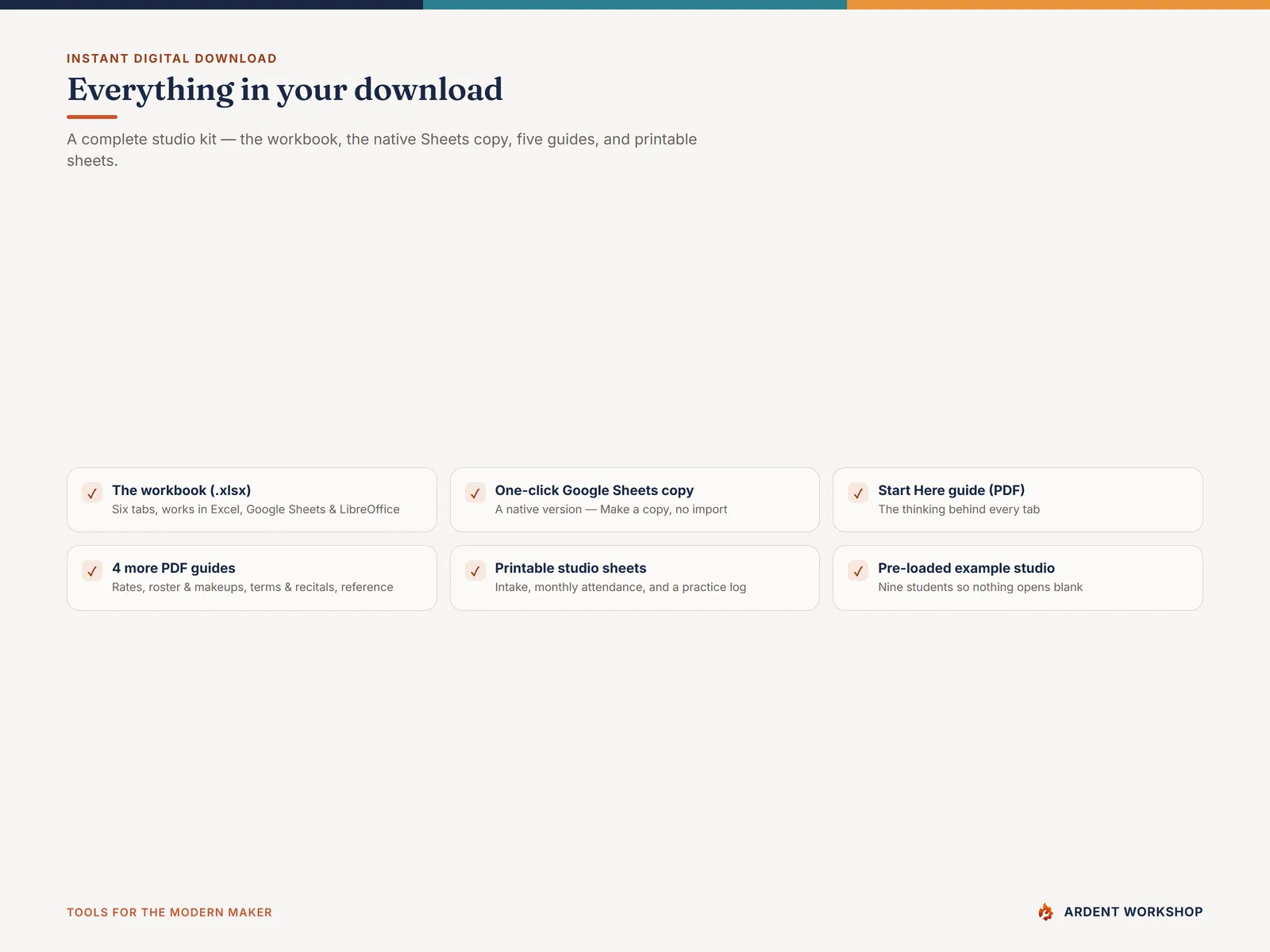The image size is (1270, 952).
Task: Click 'A native version — Make a copy' description
Action: (611, 509)
